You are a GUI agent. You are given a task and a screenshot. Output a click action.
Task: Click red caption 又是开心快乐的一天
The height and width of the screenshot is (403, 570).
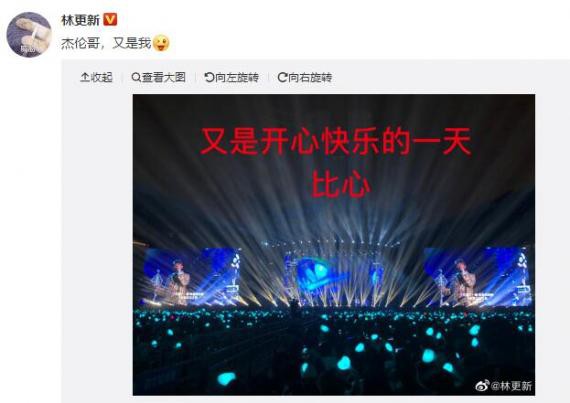point(336,141)
